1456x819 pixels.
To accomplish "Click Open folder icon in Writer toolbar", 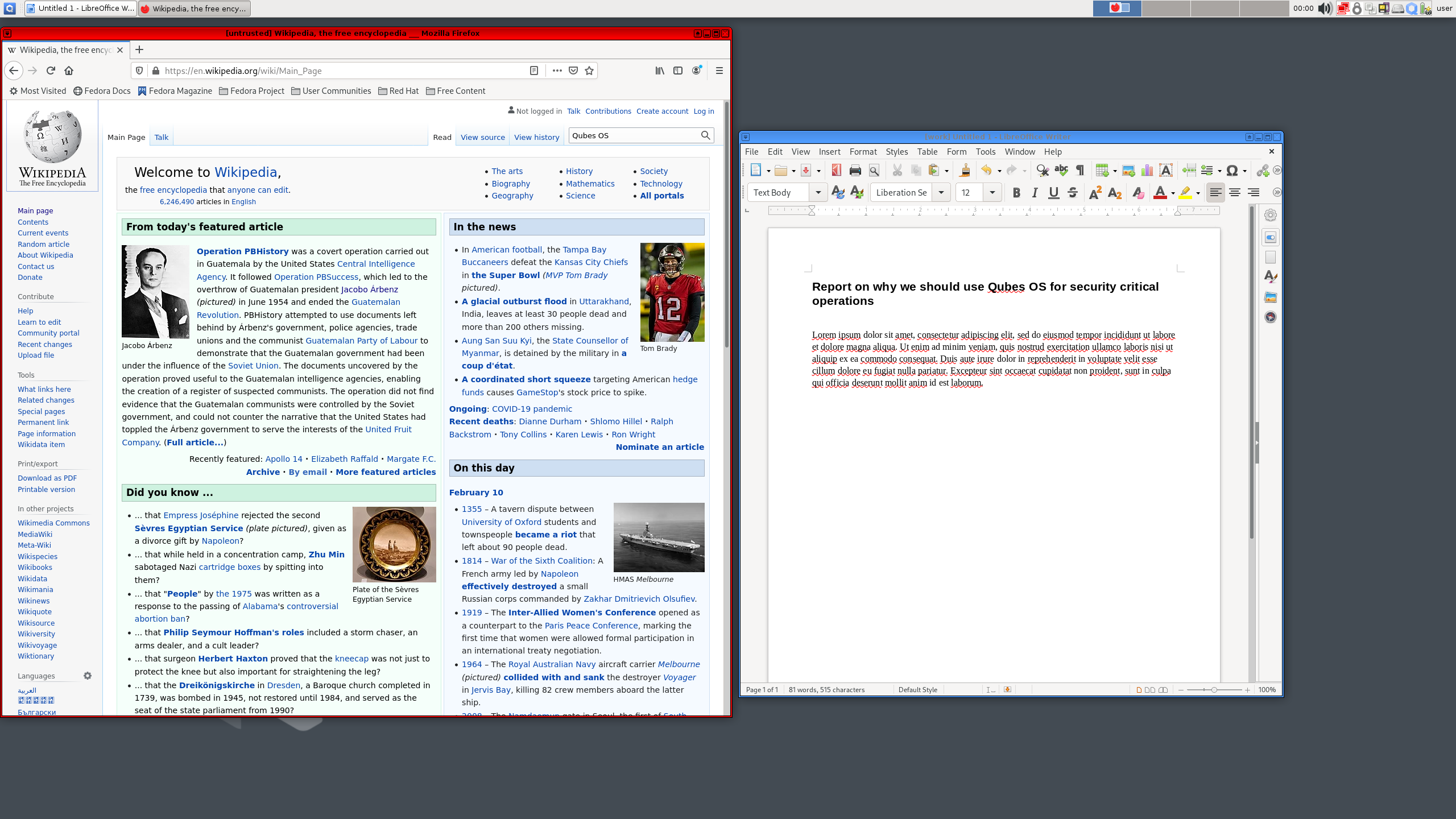I will click(781, 170).
